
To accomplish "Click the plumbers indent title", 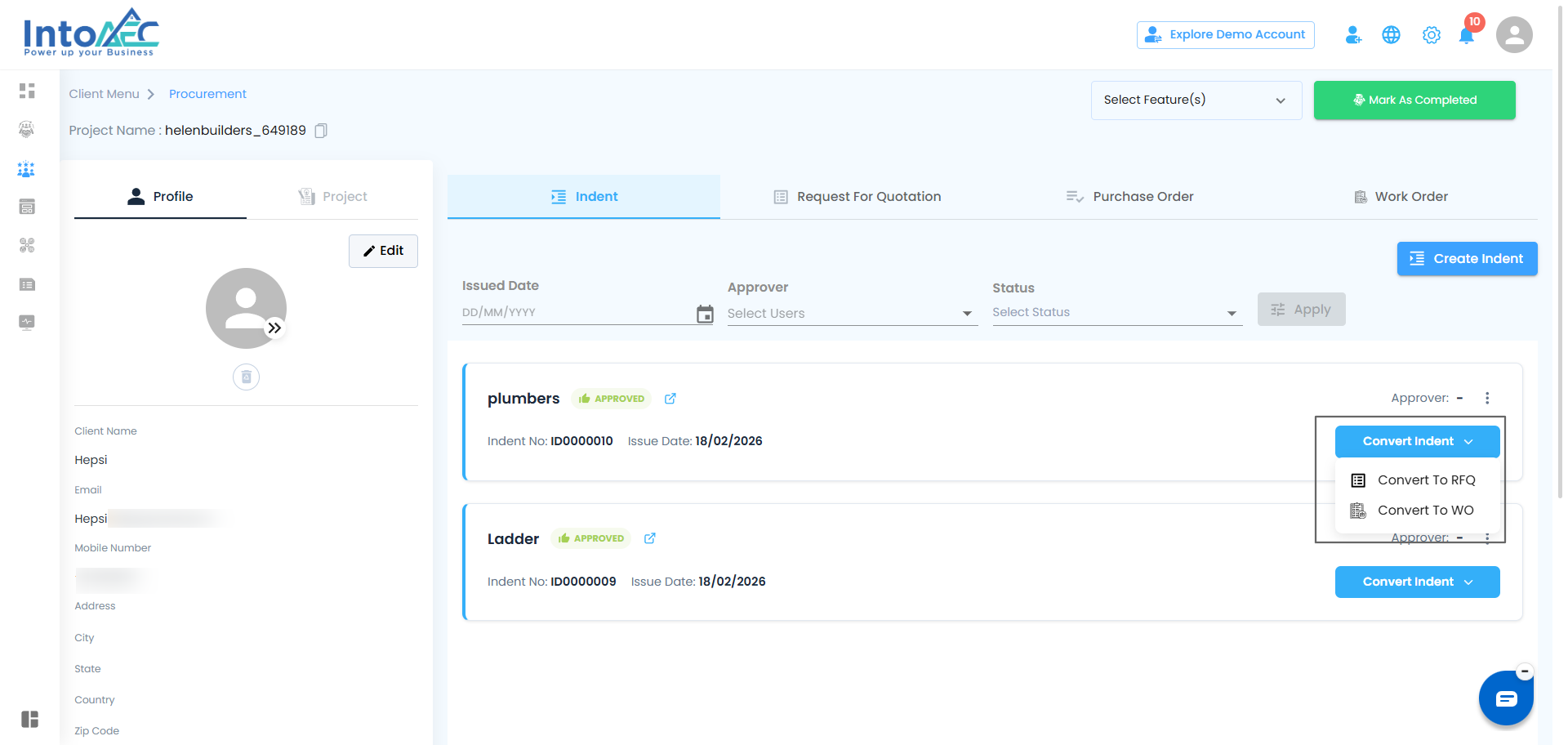I will 523,399.
